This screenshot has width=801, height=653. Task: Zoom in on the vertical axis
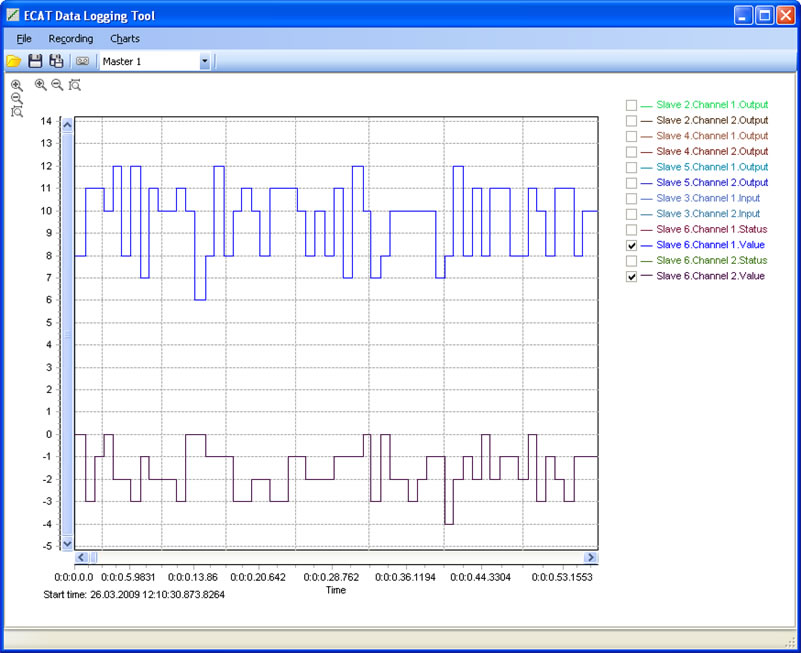pyautogui.click(x=17, y=86)
